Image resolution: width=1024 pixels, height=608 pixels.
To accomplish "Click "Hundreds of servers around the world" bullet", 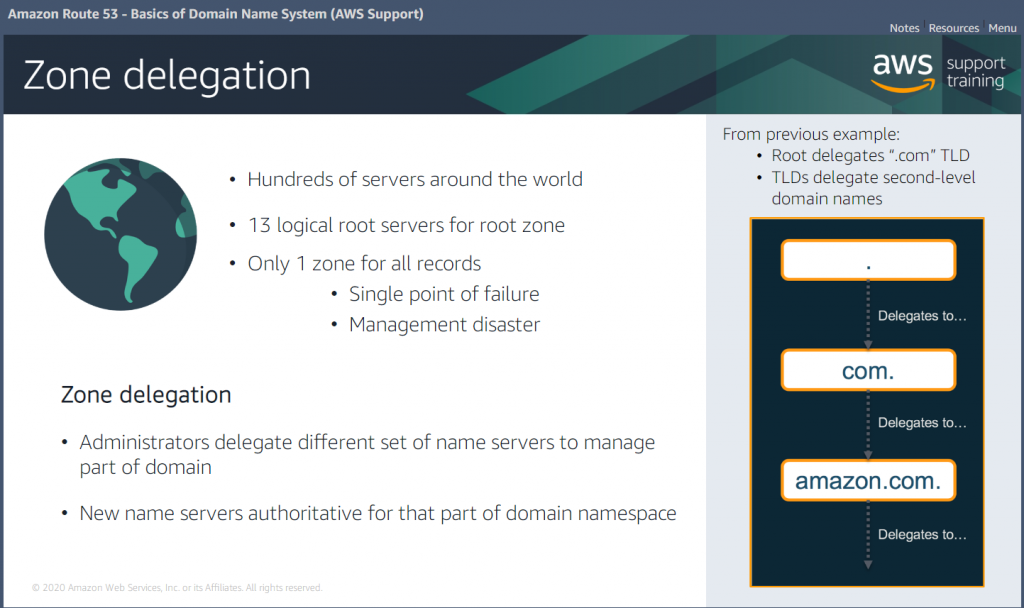I will click(x=414, y=180).
